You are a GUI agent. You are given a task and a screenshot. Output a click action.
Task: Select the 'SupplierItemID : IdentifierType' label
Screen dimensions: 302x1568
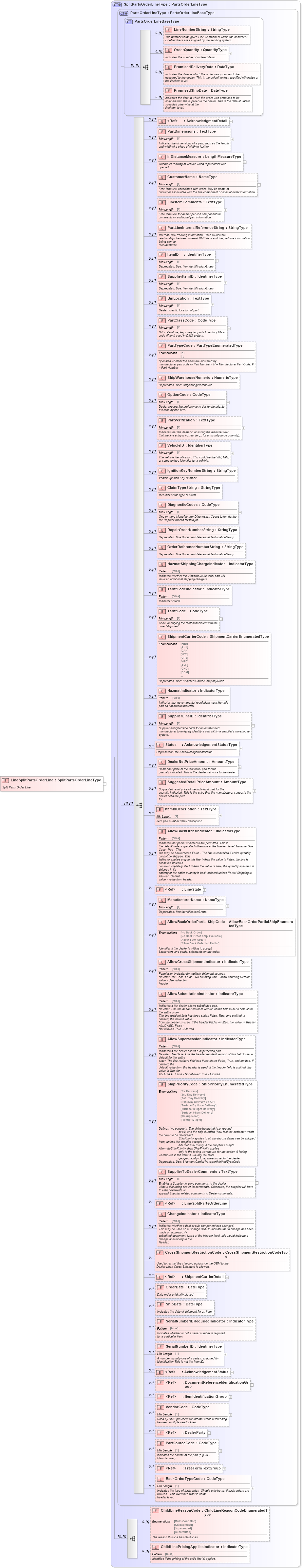[194, 276]
